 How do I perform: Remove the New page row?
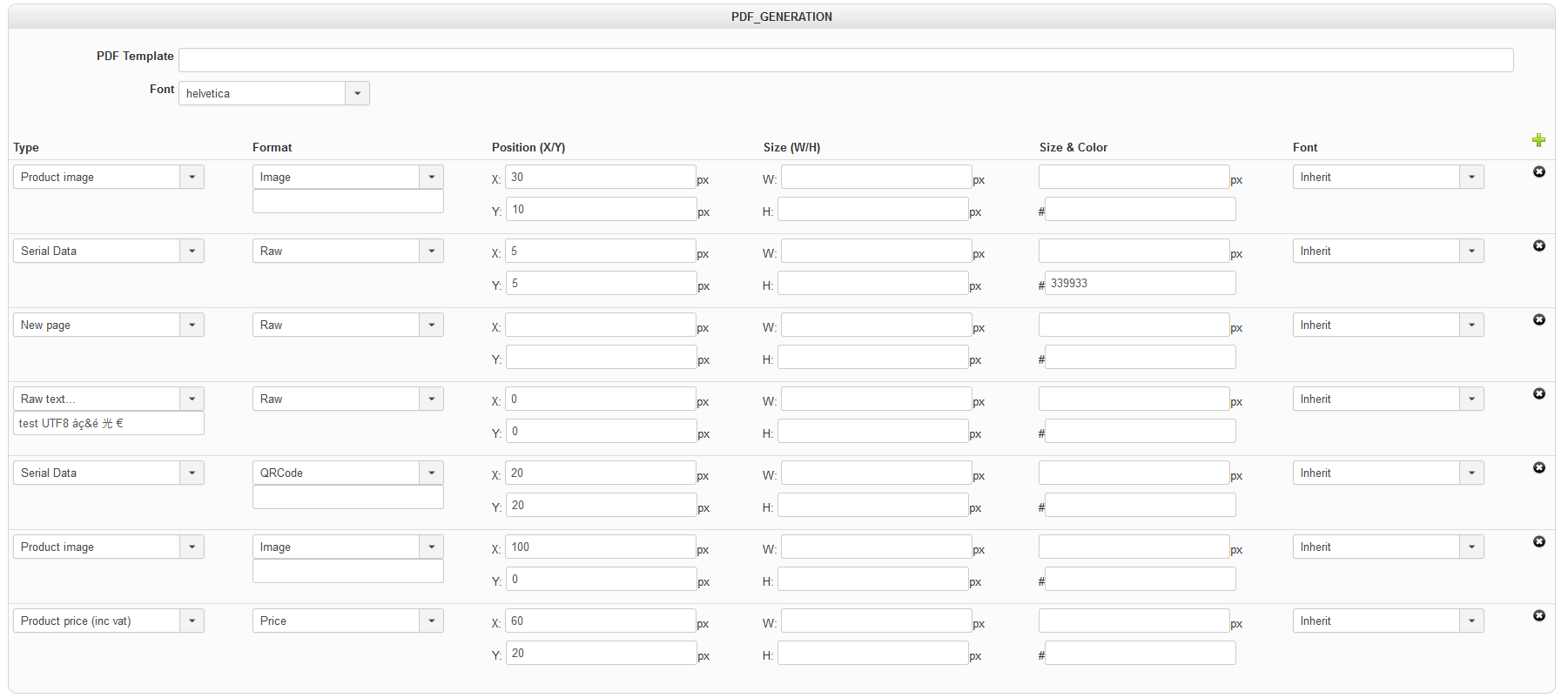click(x=1538, y=320)
